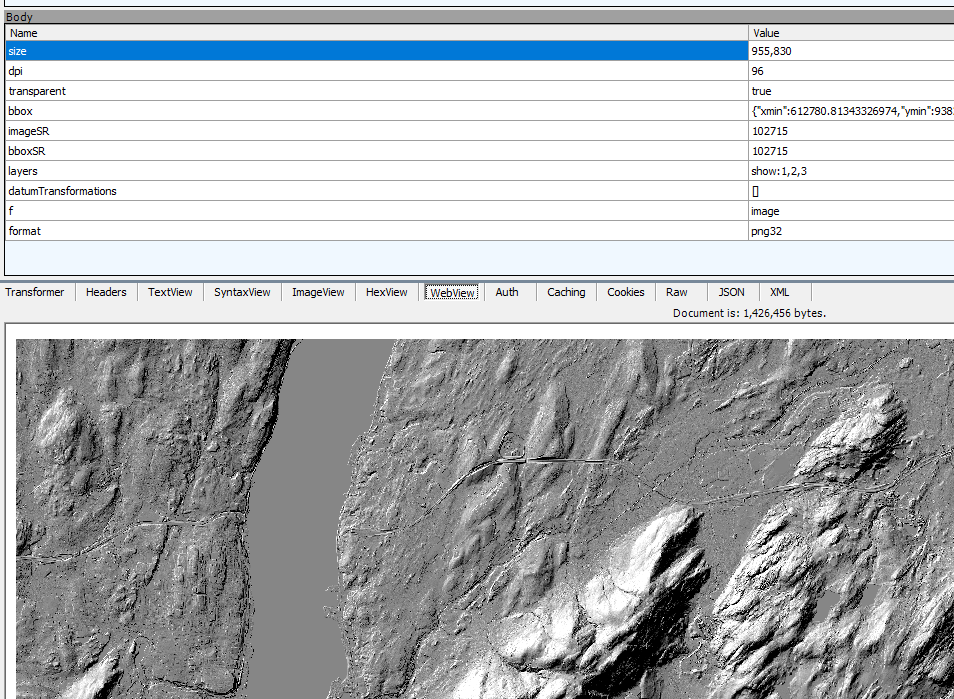Switch to the Transformer tab
Image resolution: width=954 pixels, height=699 pixels.
[x=35, y=292]
